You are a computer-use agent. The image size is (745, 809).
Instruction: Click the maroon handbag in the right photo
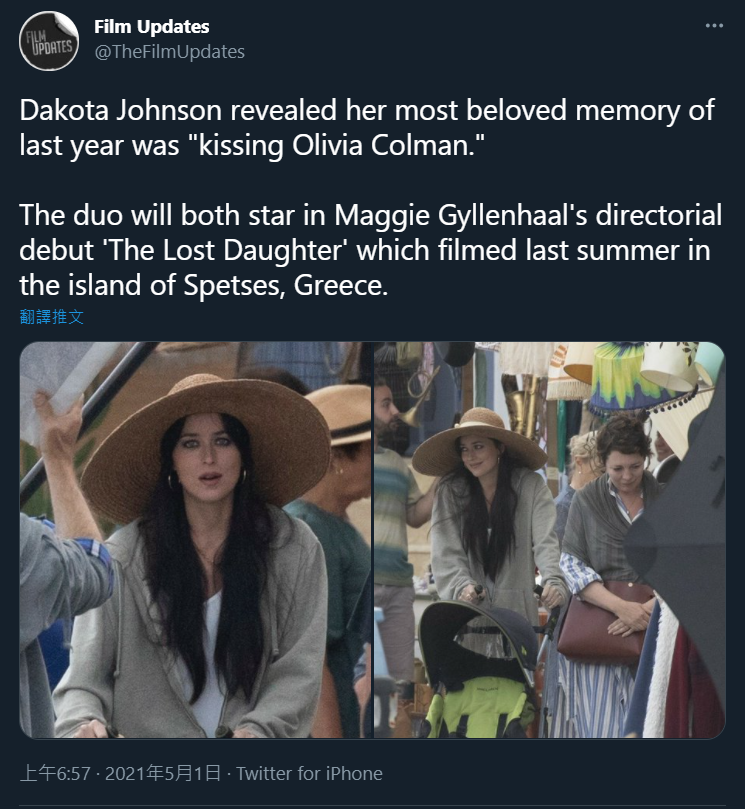604,624
